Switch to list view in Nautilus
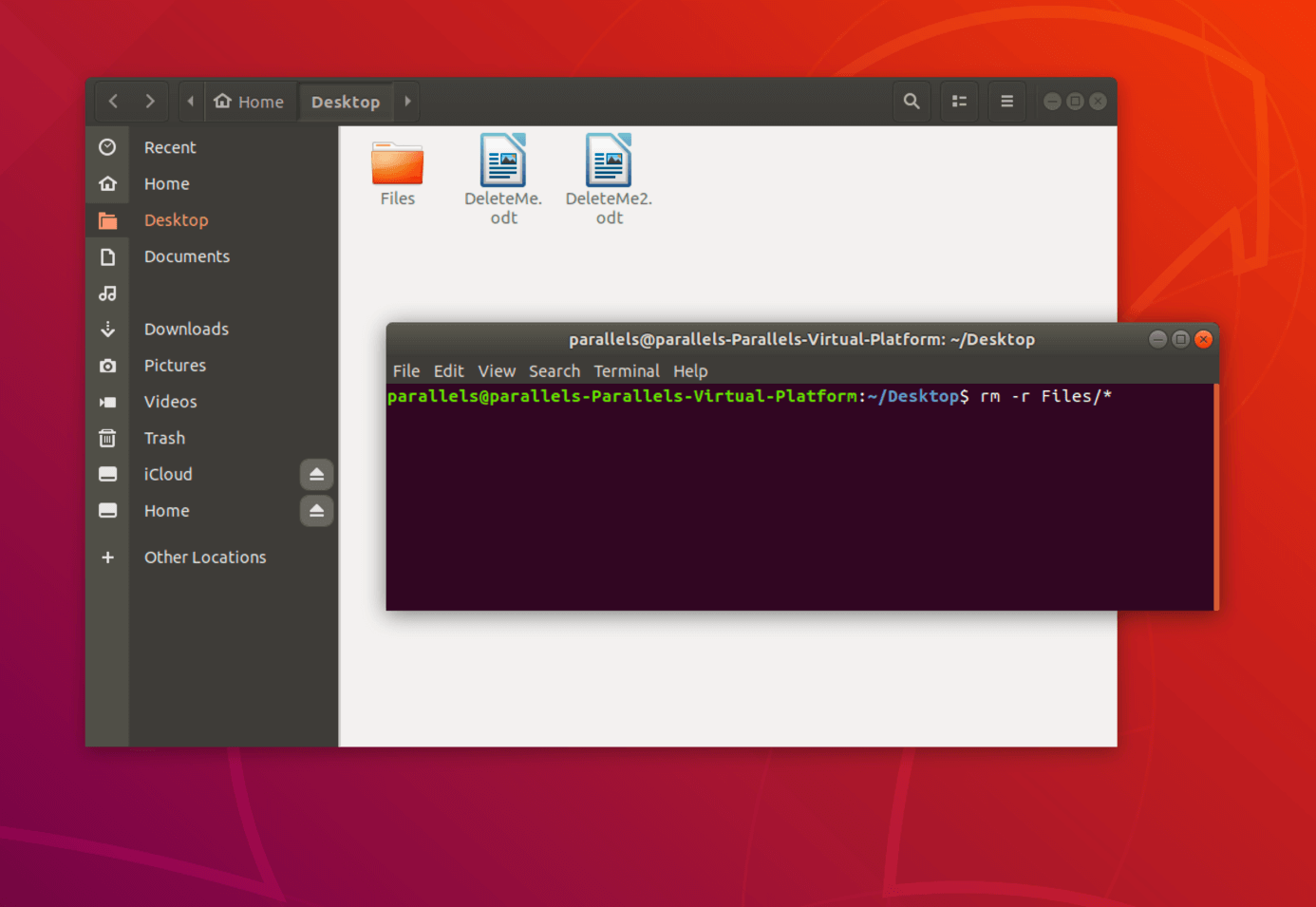 point(959,101)
